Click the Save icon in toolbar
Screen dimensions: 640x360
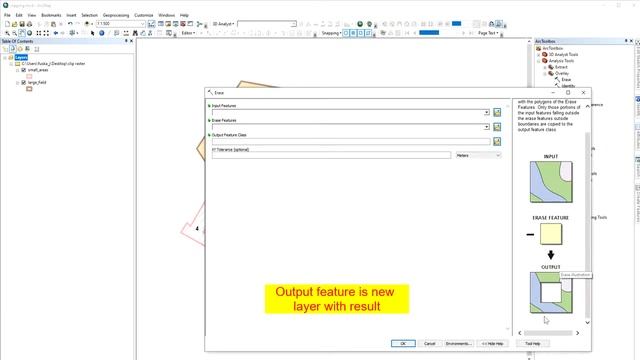click(22, 24)
